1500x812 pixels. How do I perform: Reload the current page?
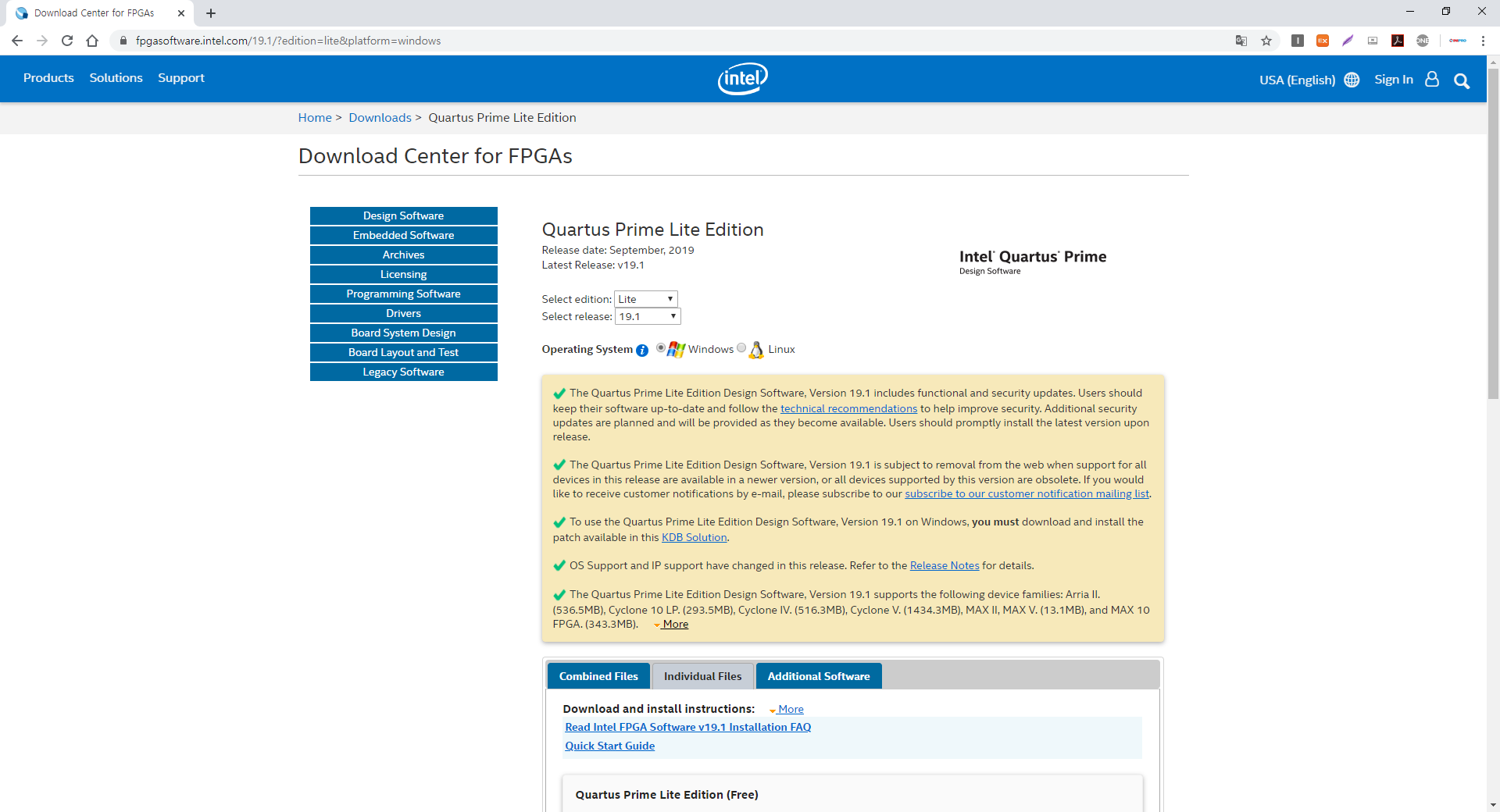coord(67,41)
